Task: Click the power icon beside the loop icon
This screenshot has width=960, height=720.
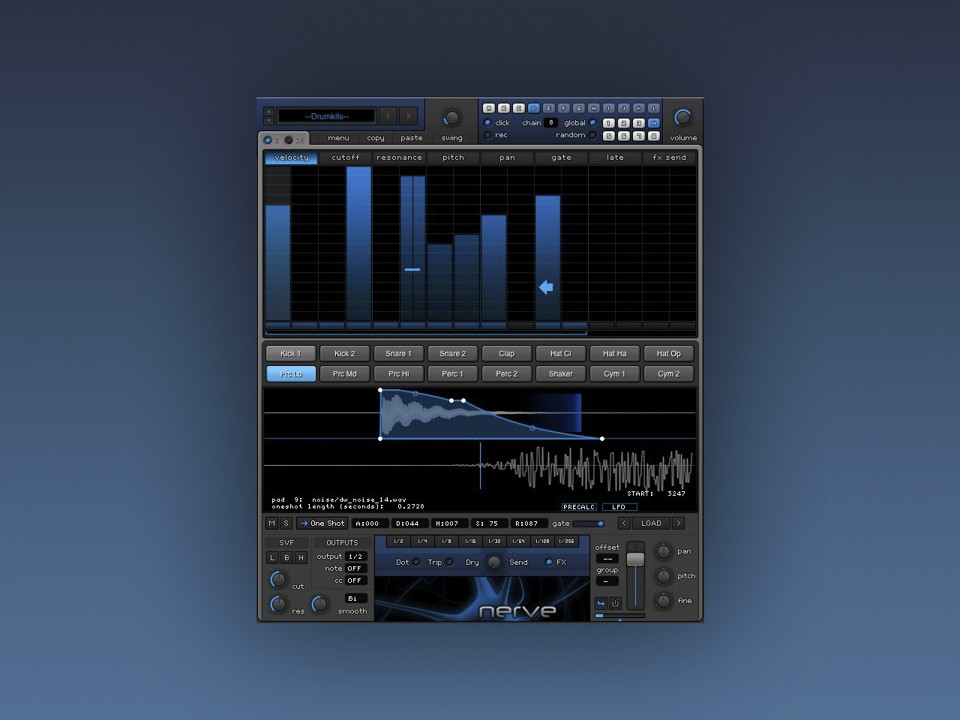Action: pos(615,602)
